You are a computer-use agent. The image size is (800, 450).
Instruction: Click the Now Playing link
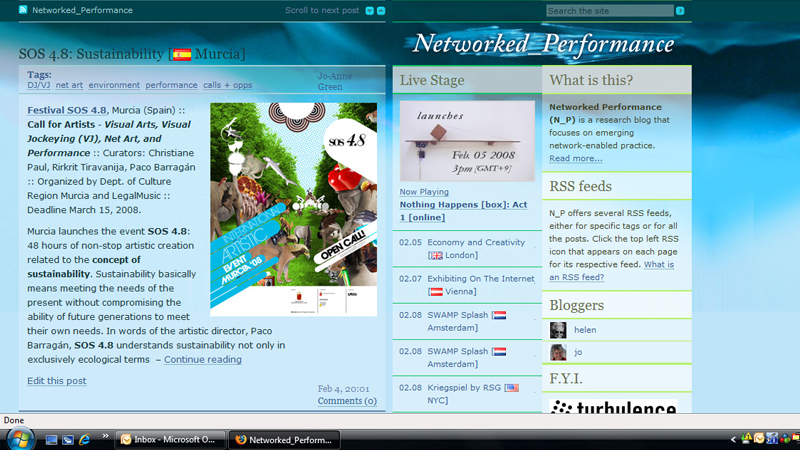coord(424,192)
